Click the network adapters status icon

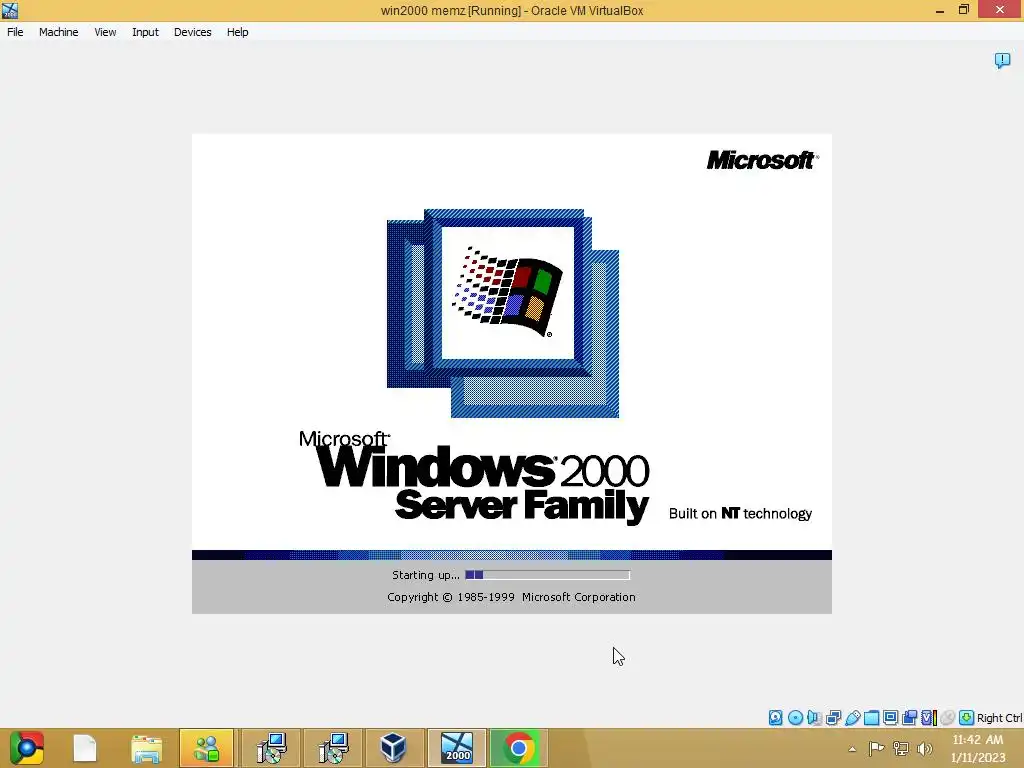tap(833, 718)
